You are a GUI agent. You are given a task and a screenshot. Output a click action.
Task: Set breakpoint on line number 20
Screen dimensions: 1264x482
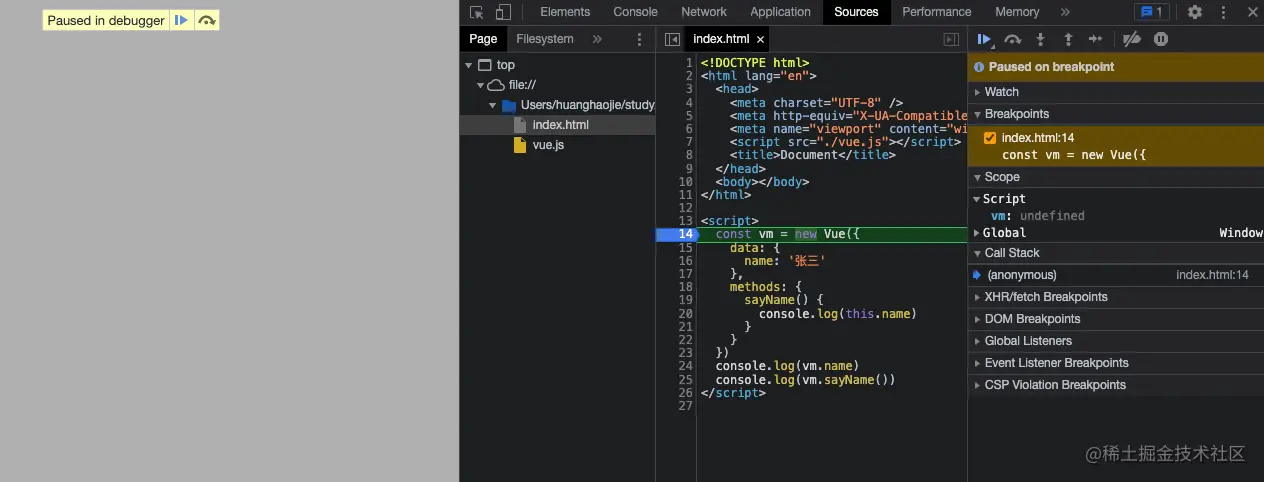click(x=686, y=313)
